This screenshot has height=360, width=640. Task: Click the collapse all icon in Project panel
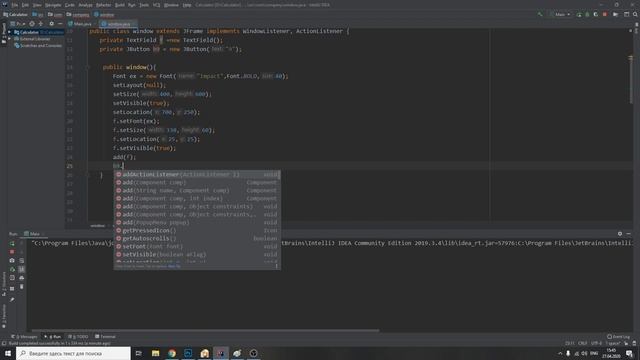click(x=41, y=24)
